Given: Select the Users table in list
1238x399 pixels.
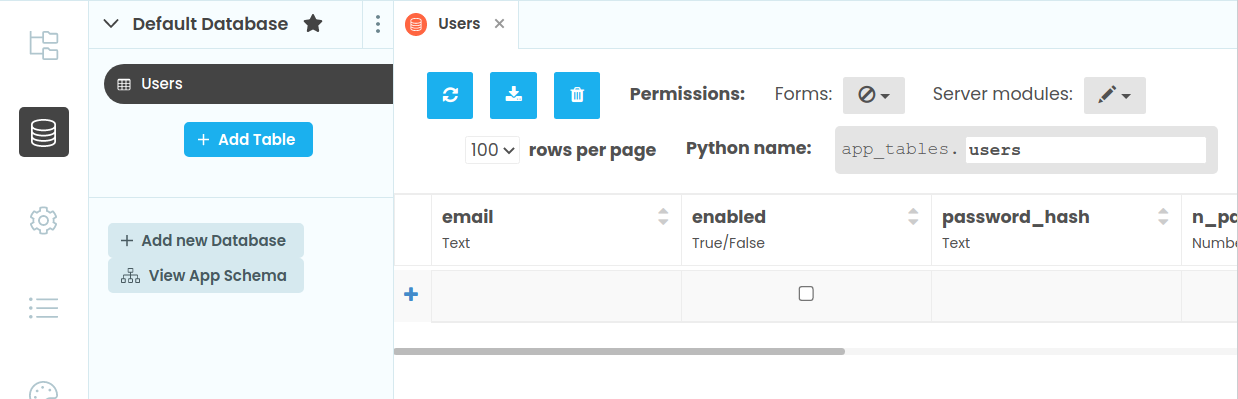Looking at the screenshot, I should pyautogui.click(x=249, y=84).
